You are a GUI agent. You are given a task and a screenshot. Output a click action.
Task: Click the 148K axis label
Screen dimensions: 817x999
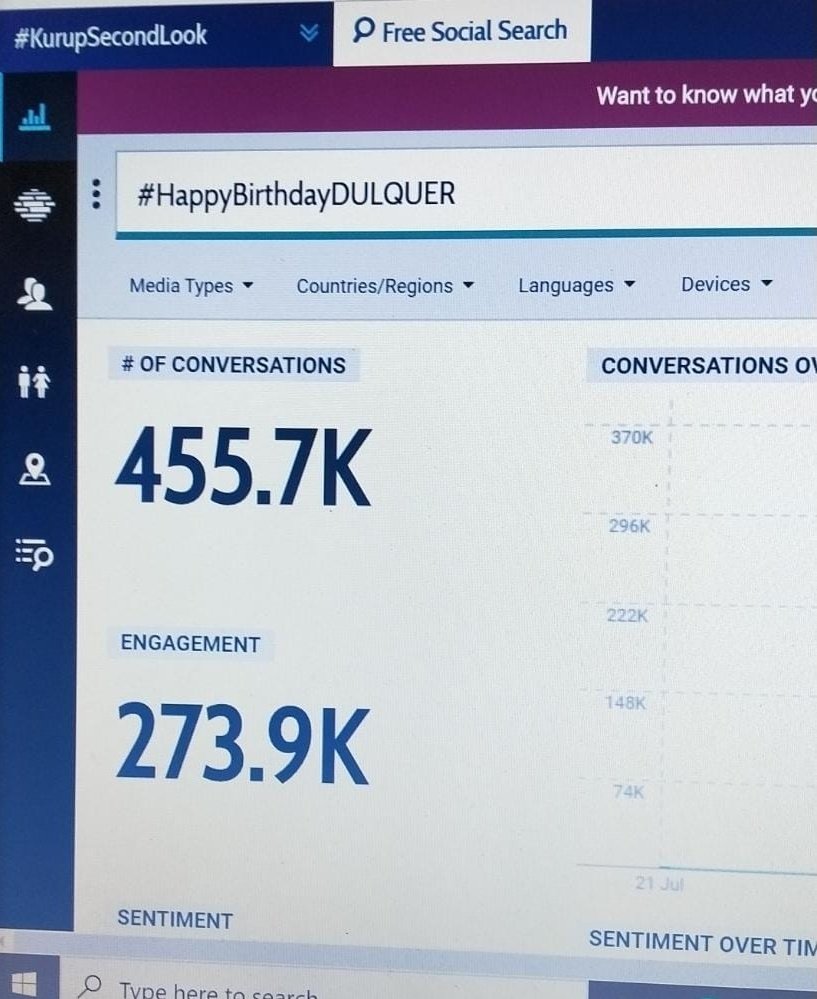[x=625, y=703]
